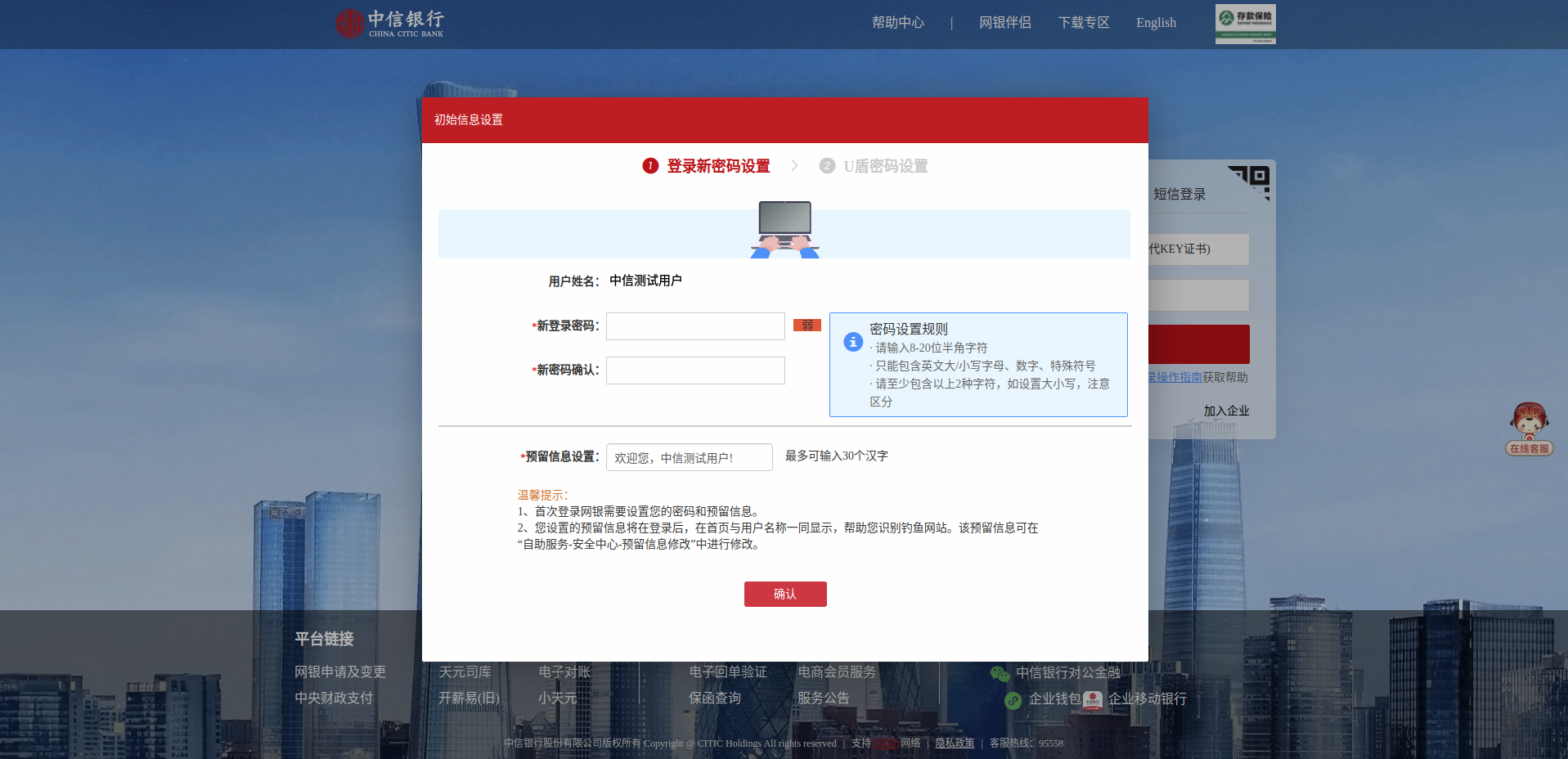
Task: Focus the 新密码确认 input field
Action: [695, 371]
